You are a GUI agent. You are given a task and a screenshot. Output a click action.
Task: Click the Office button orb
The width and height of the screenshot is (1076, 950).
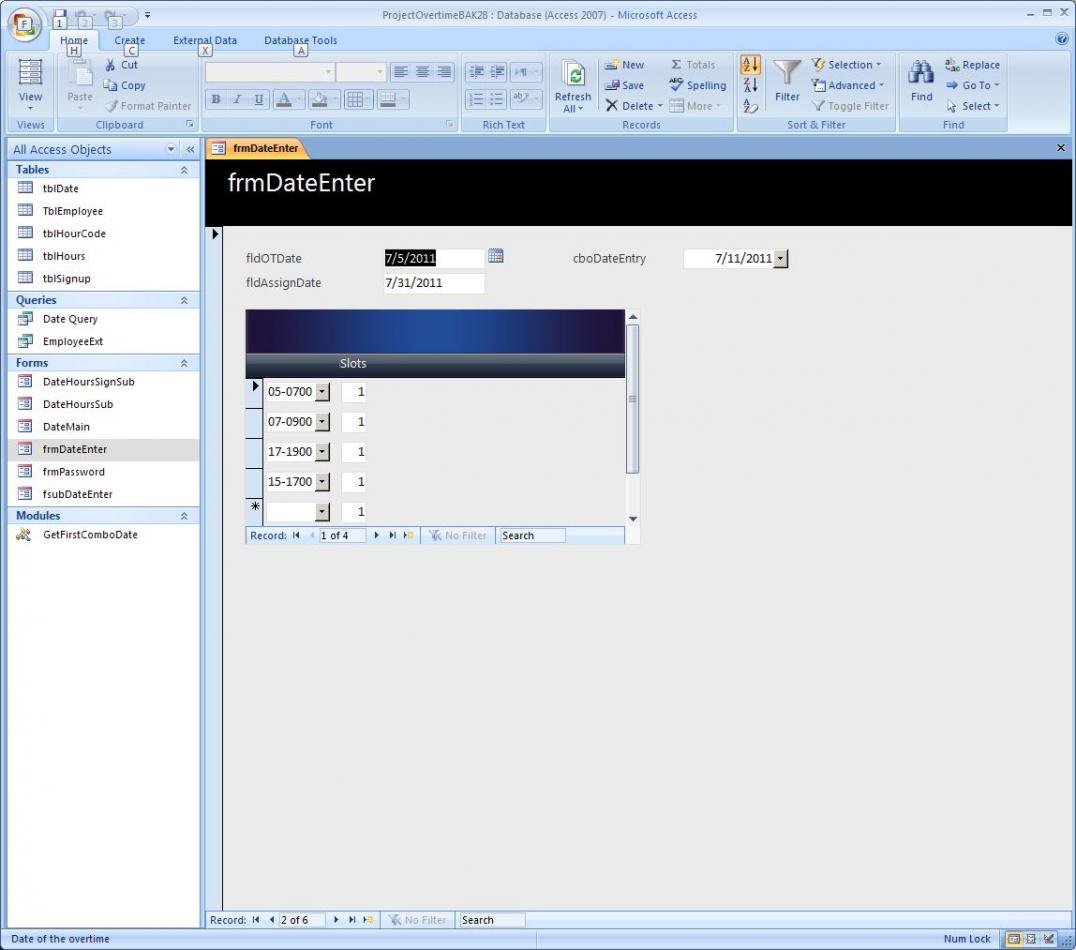[x=26, y=26]
